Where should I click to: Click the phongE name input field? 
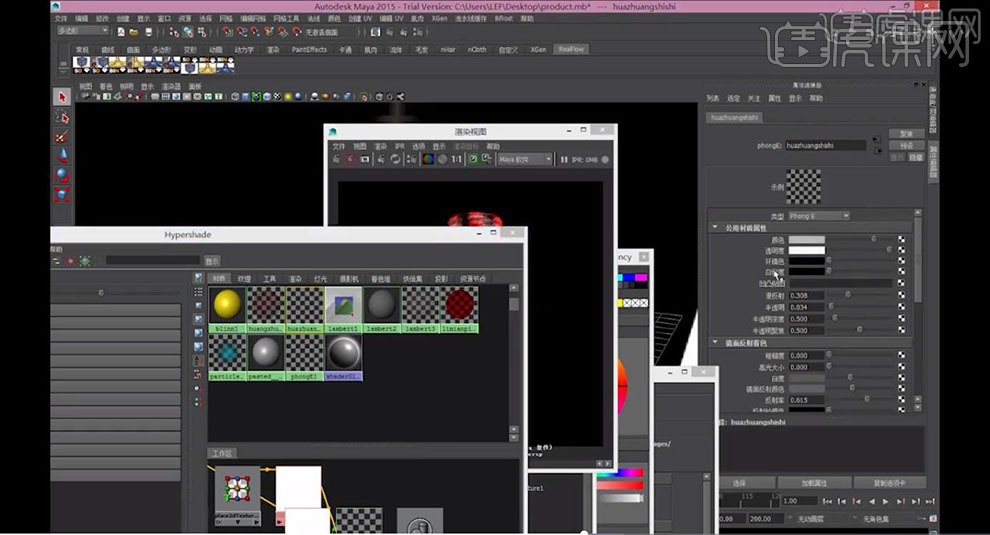(825, 145)
